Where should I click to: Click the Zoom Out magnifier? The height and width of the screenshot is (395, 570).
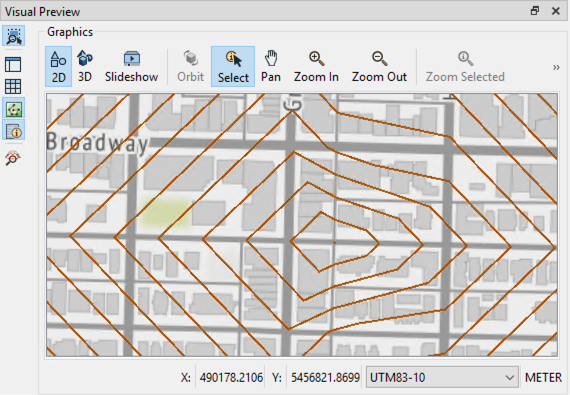click(379, 66)
